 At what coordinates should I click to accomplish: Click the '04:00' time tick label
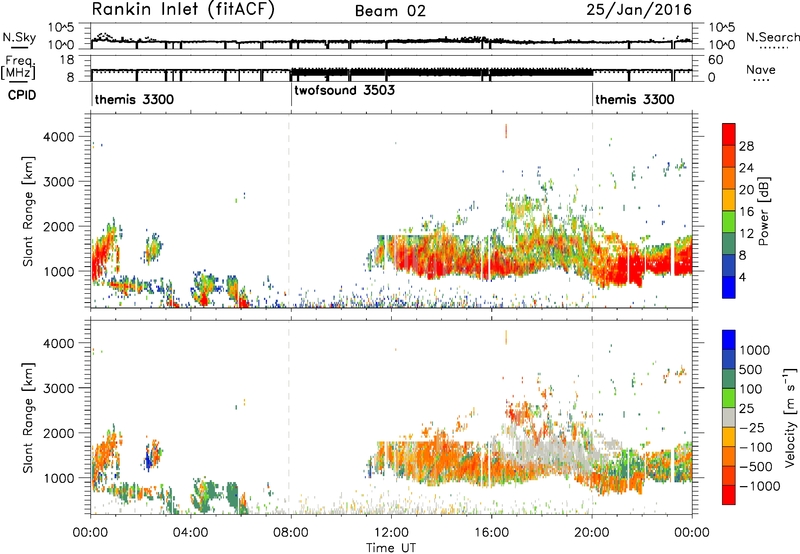(x=190, y=533)
